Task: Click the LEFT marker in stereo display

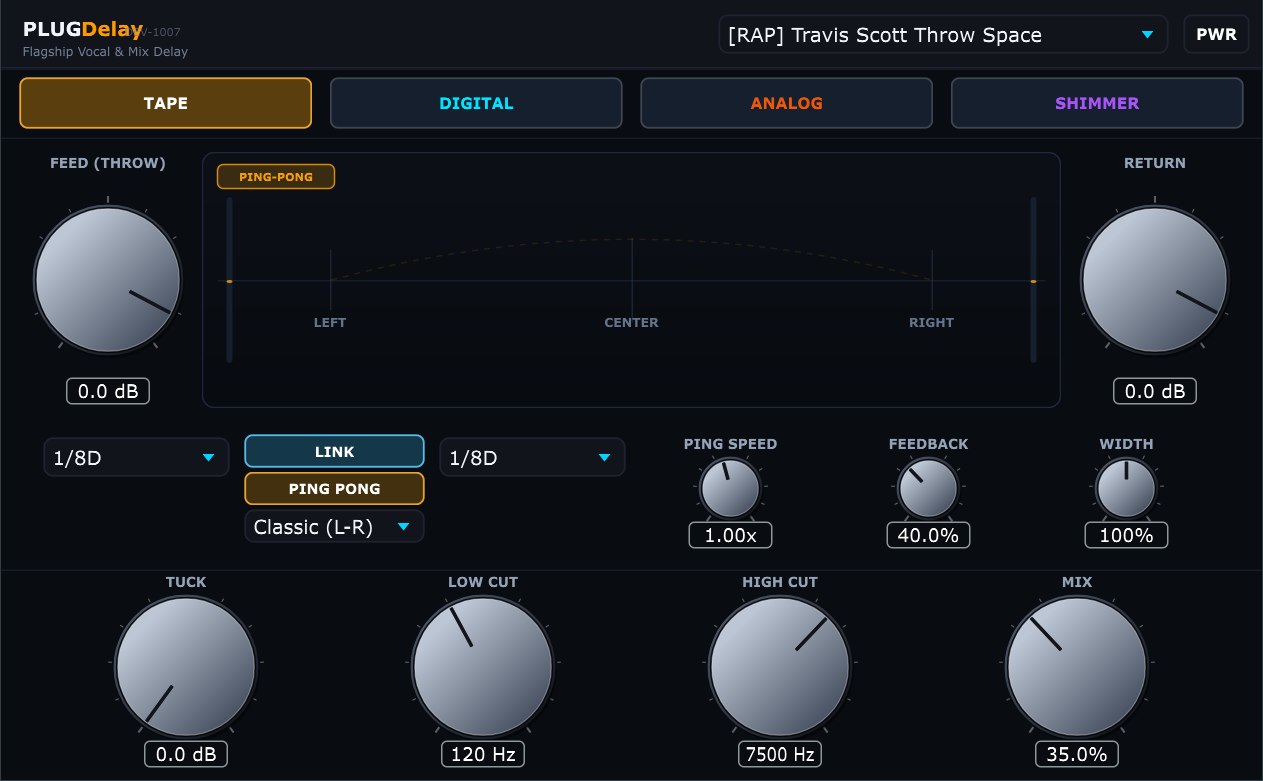Action: [x=330, y=323]
